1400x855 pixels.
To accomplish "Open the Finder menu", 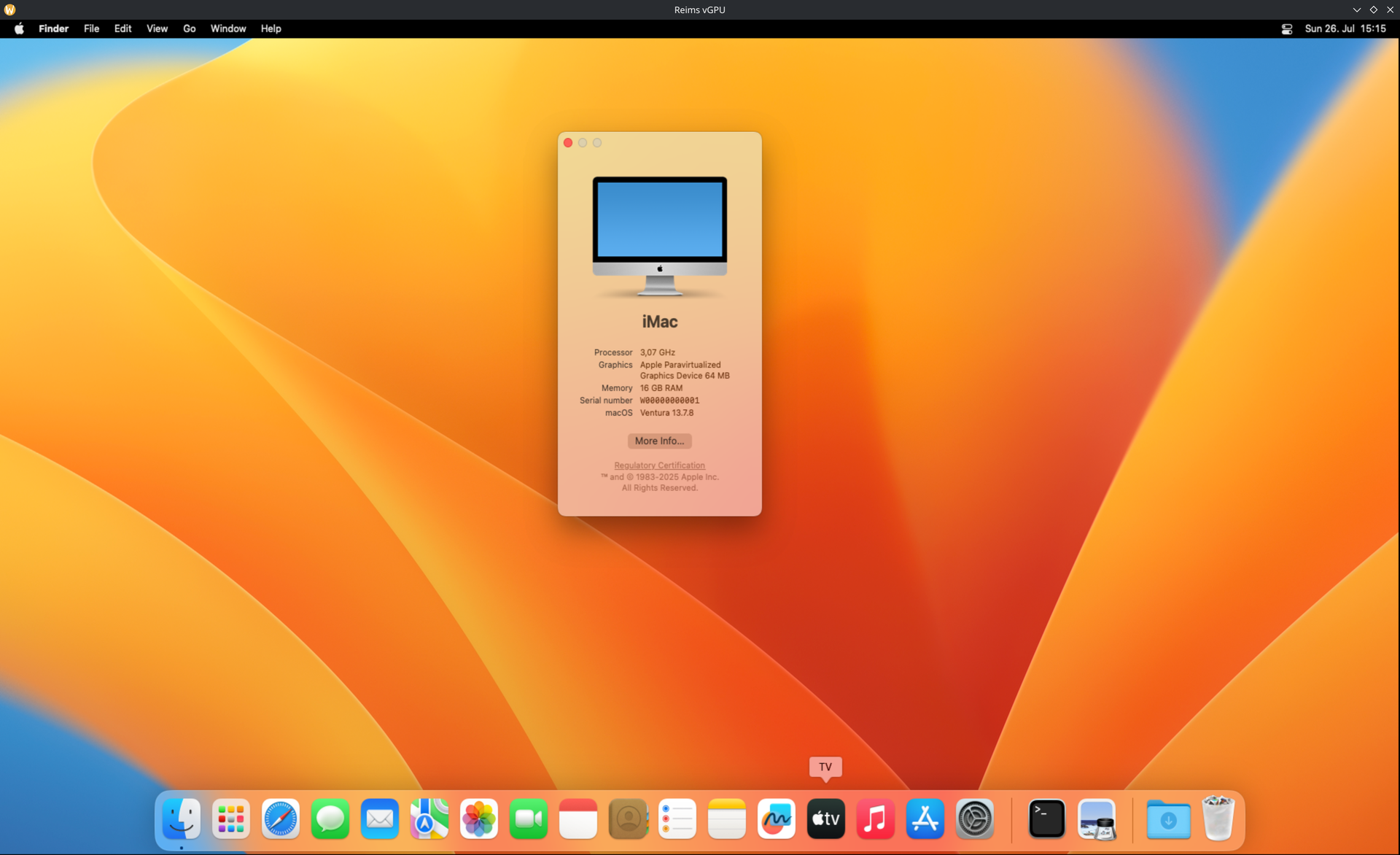I will pyautogui.click(x=53, y=28).
